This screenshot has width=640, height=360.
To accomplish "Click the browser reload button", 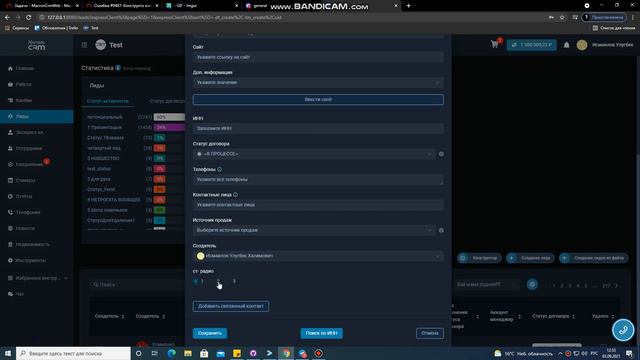I will click(29, 18).
